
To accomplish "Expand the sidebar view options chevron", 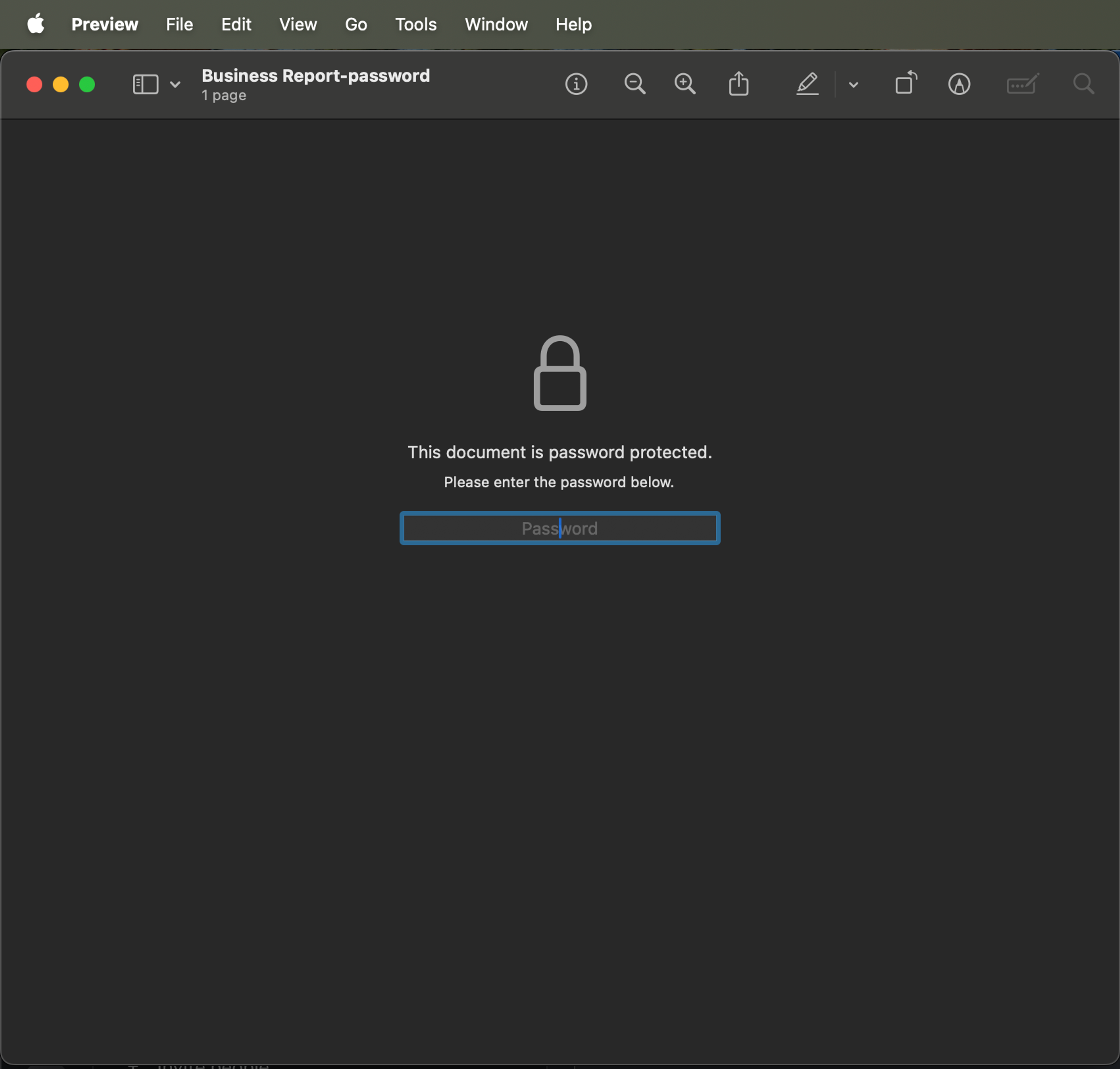I will pyautogui.click(x=176, y=84).
